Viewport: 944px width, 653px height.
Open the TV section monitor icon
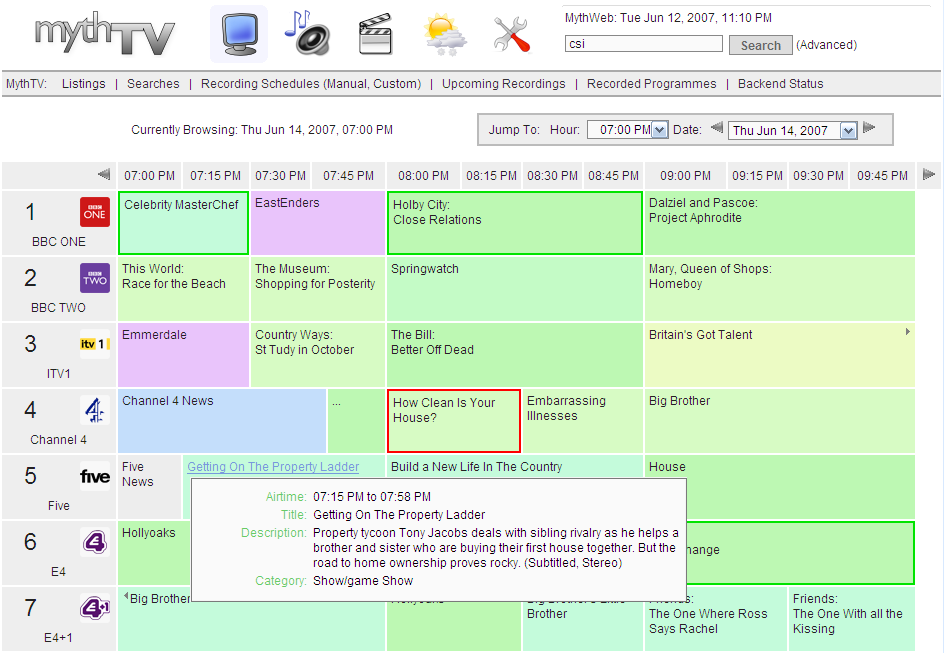tap(239, 34)
